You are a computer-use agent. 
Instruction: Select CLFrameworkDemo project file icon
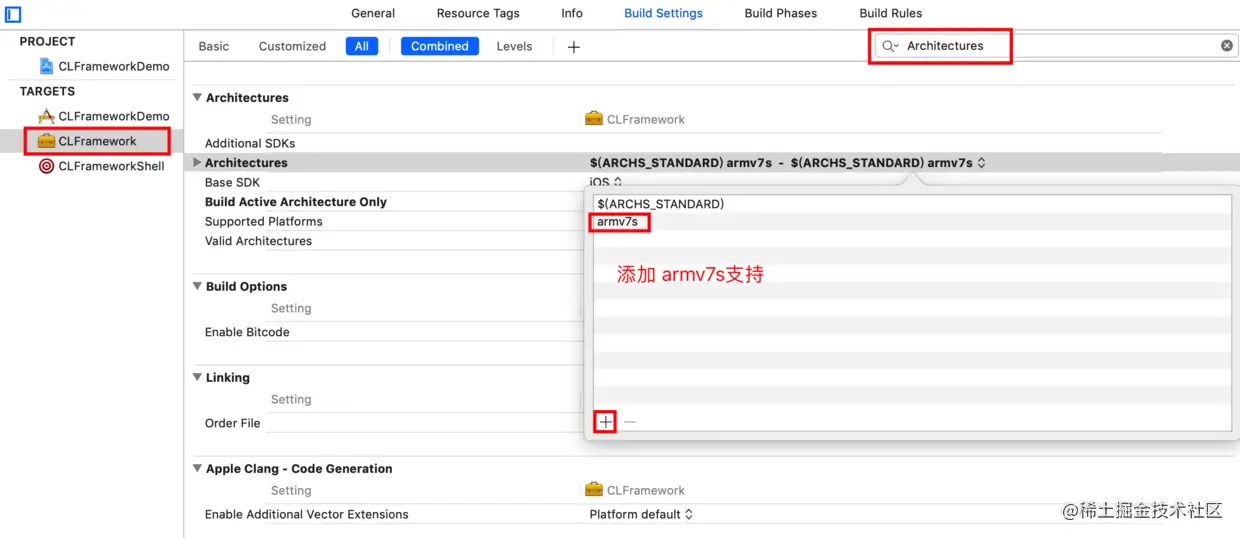coord(46,66)
